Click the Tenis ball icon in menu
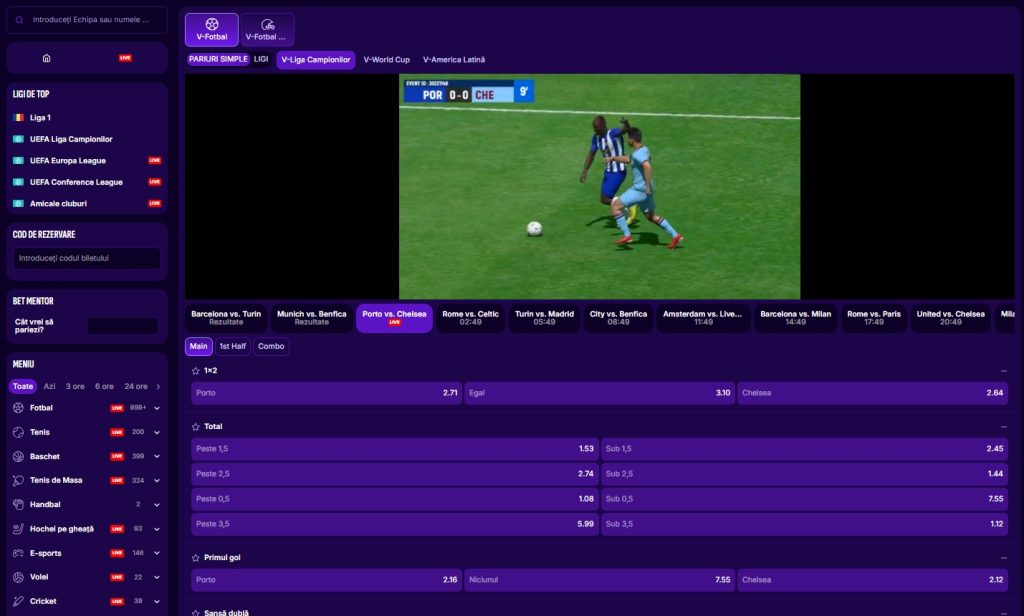Viewport: 1024px width, 616px height. click(x=18, y=432)
